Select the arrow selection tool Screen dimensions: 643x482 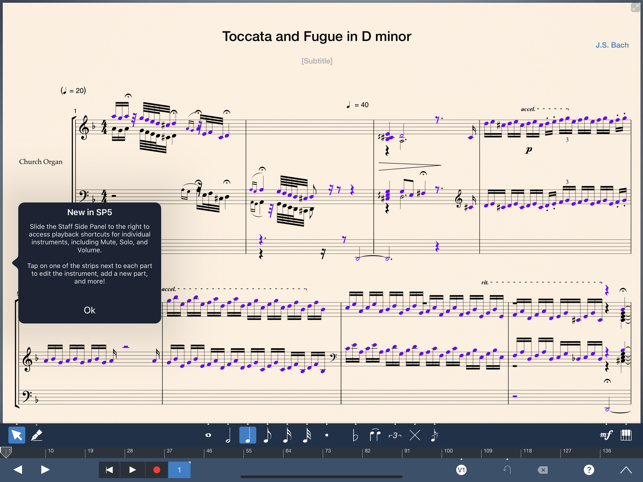click(x=17, y=435)
